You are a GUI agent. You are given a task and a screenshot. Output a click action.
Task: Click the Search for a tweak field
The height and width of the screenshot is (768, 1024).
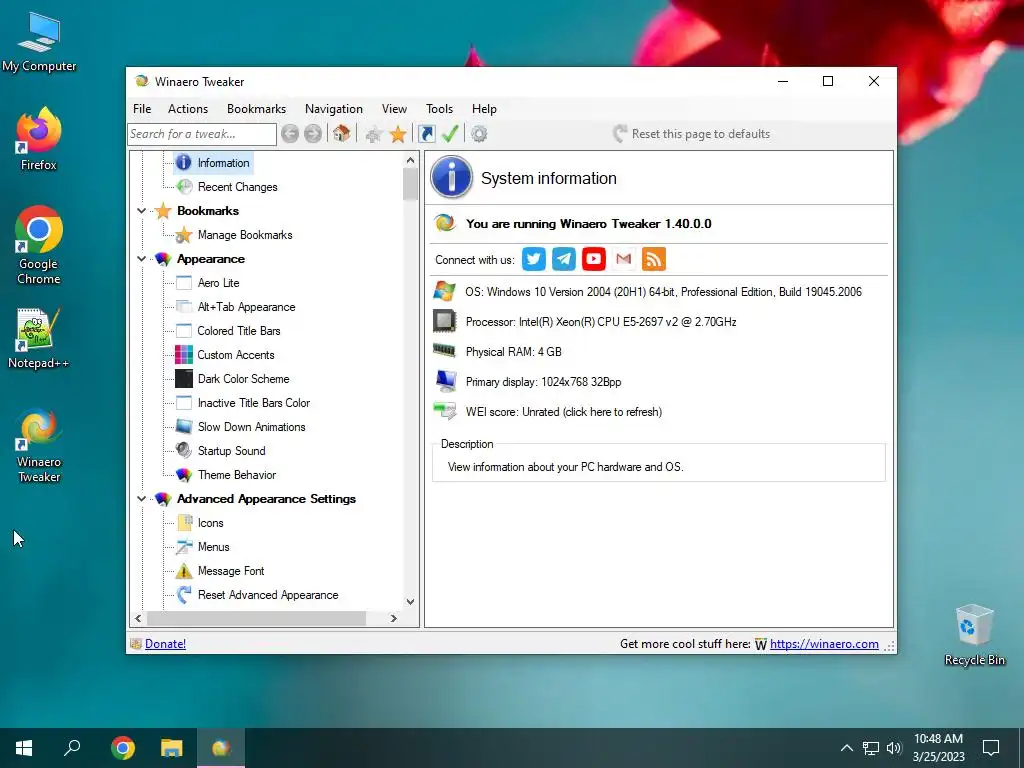[x=202, y=134]
